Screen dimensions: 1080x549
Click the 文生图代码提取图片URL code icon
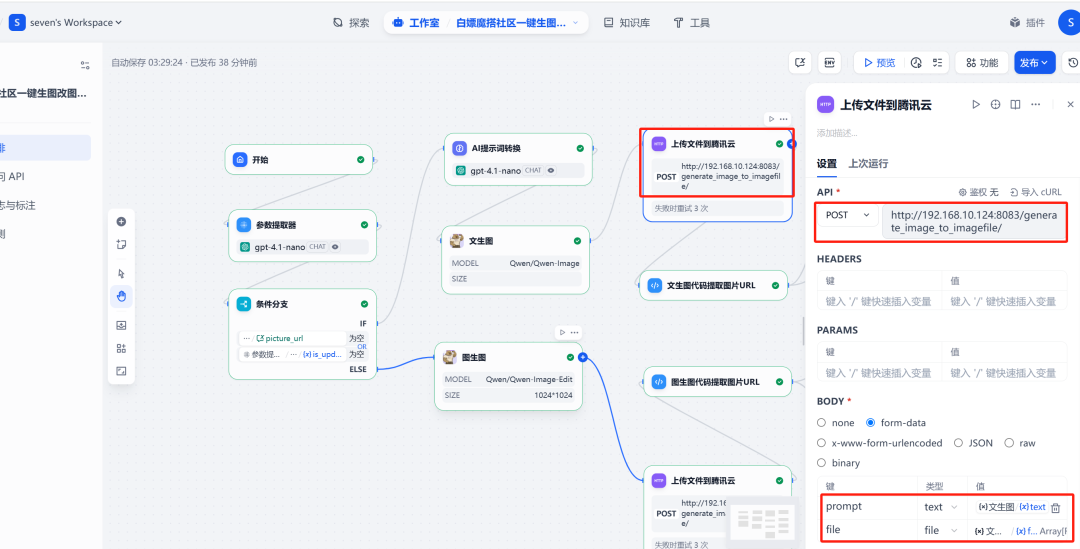(656, 284)
